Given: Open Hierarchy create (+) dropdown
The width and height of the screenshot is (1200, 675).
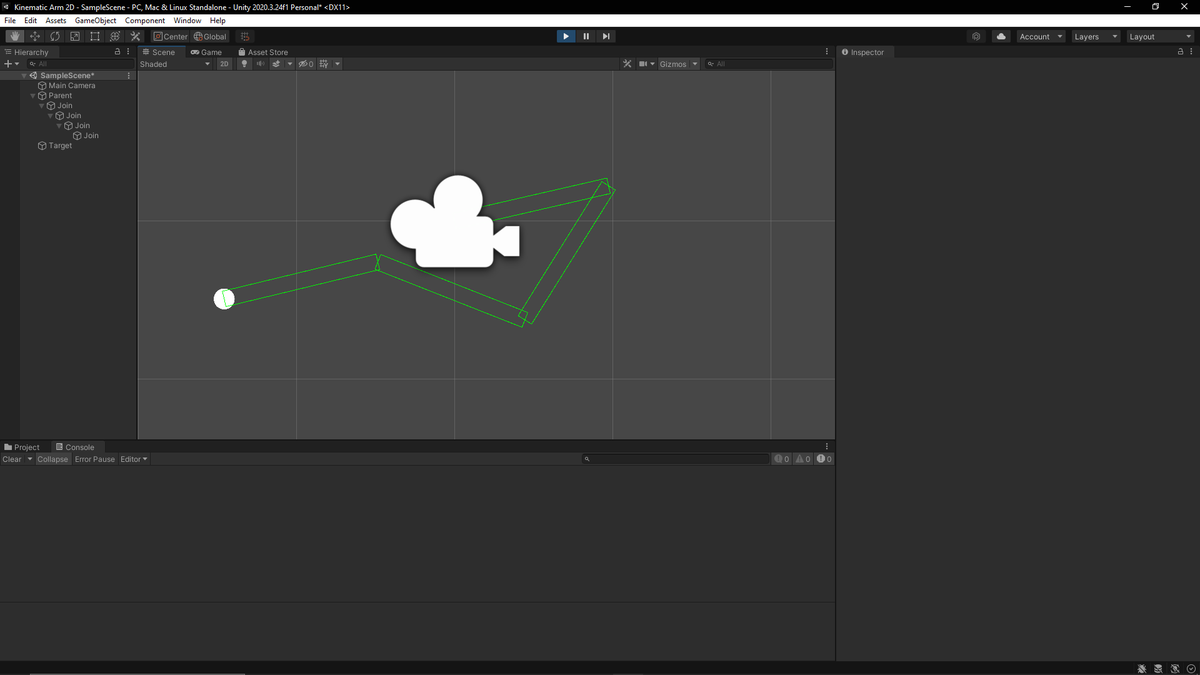Looking at the screenshot, I should coord(12,64).
